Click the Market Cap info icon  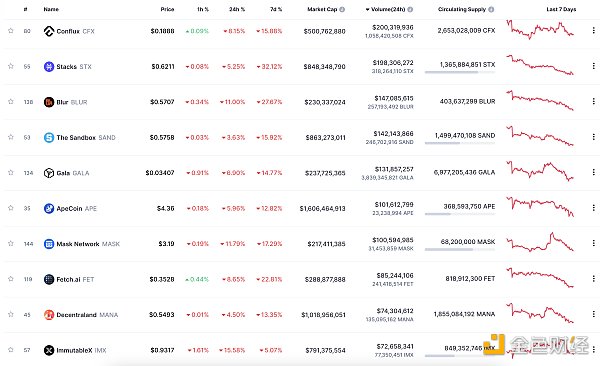click(342, 9)
